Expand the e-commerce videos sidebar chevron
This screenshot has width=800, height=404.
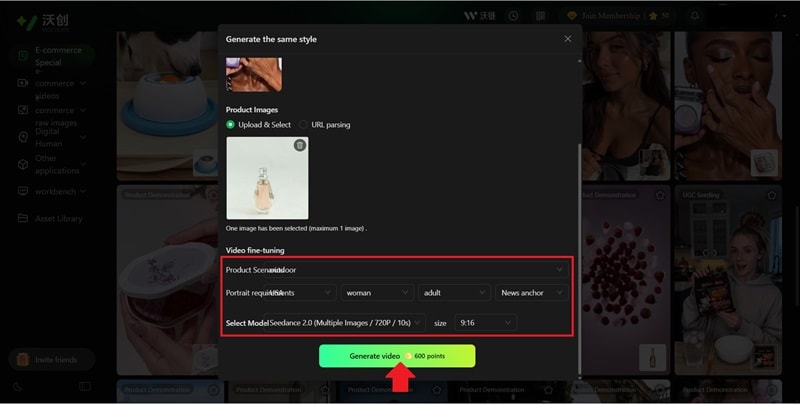(x=83, y=83)
